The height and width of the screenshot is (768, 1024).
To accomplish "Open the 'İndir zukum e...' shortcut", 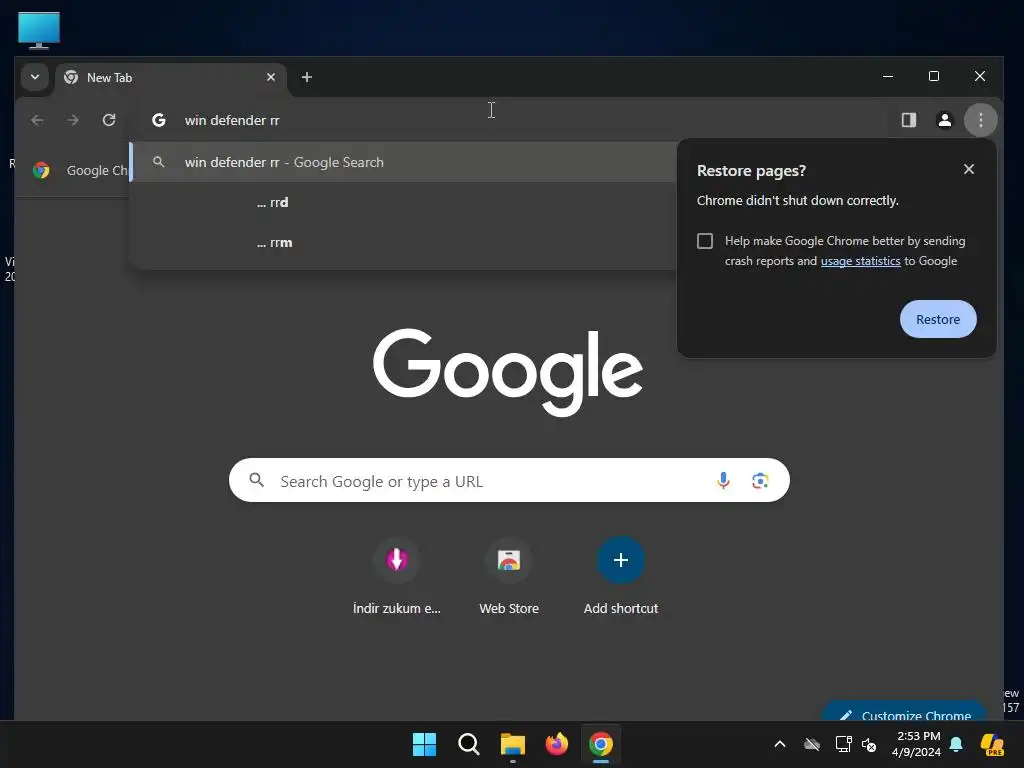I will pyautogui.click(x=396, y=577).
